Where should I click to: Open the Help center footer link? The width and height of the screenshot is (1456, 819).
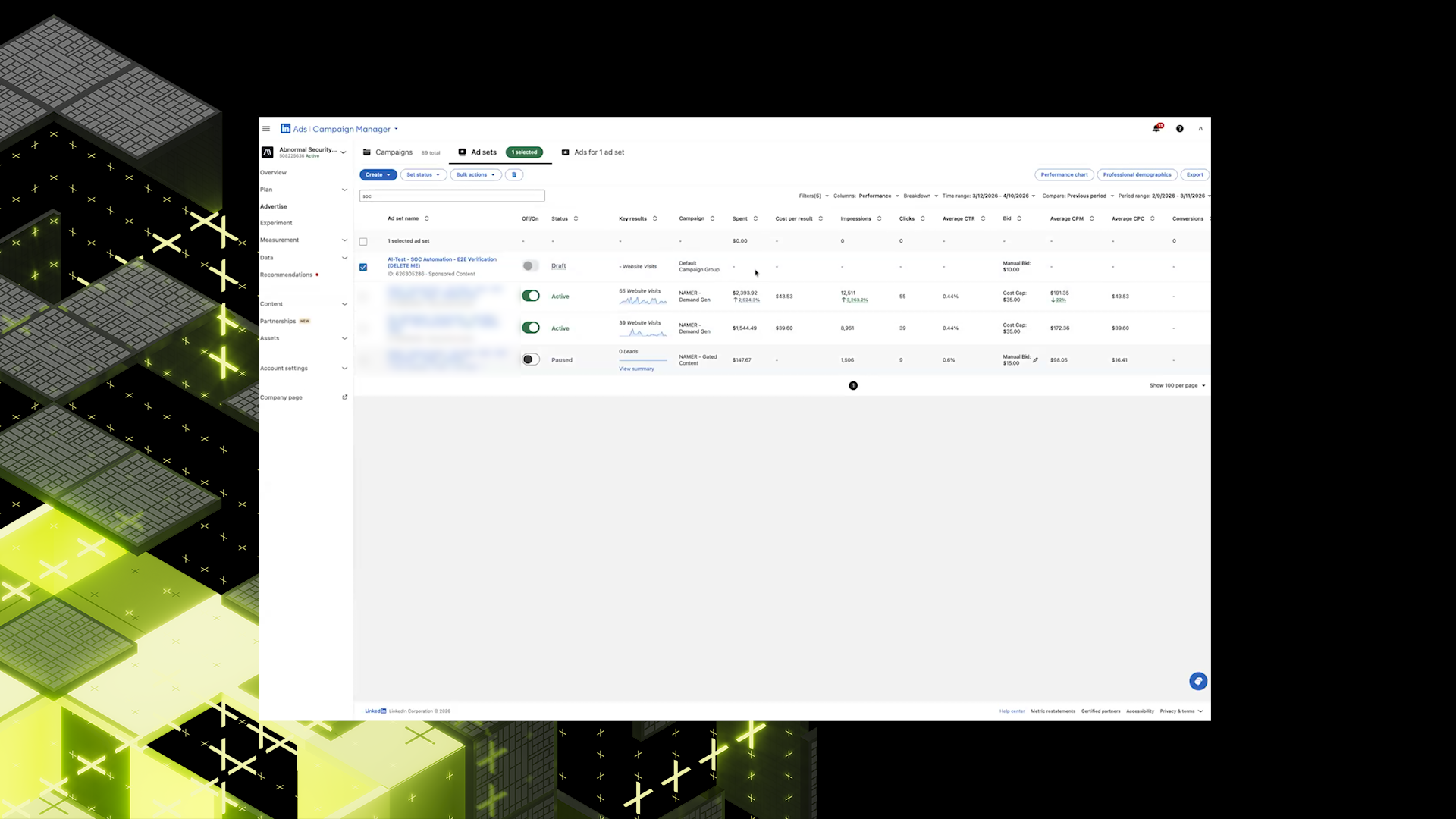coord(1012,711)
